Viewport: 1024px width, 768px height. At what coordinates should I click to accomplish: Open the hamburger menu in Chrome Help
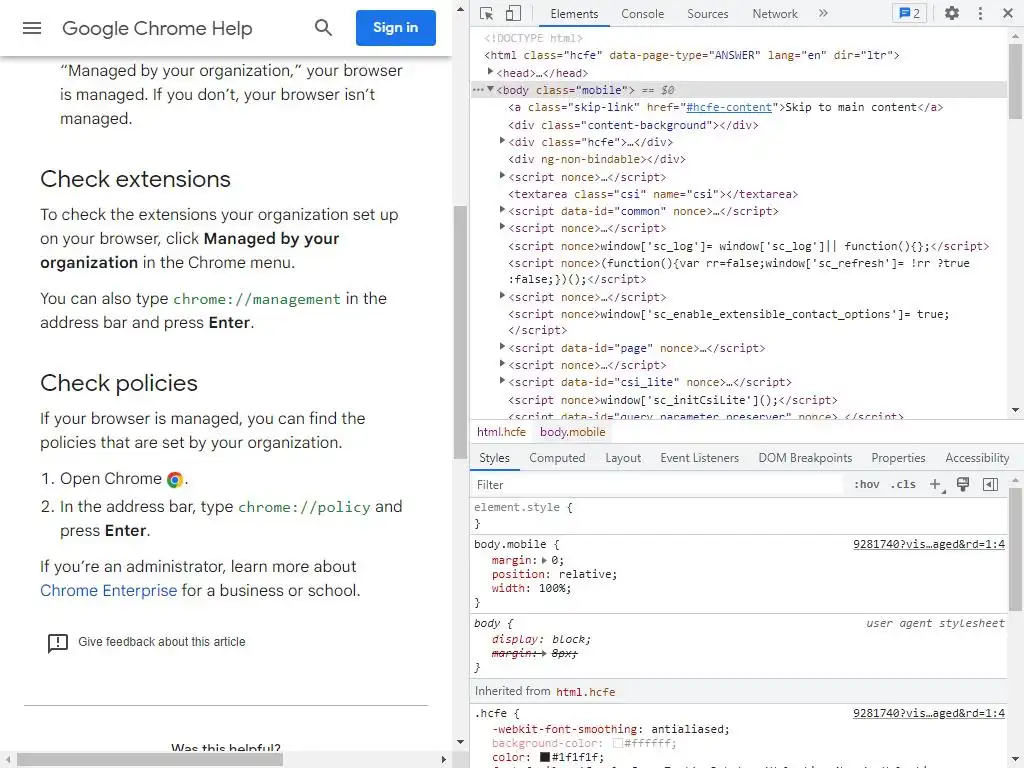tap(31, 28)
